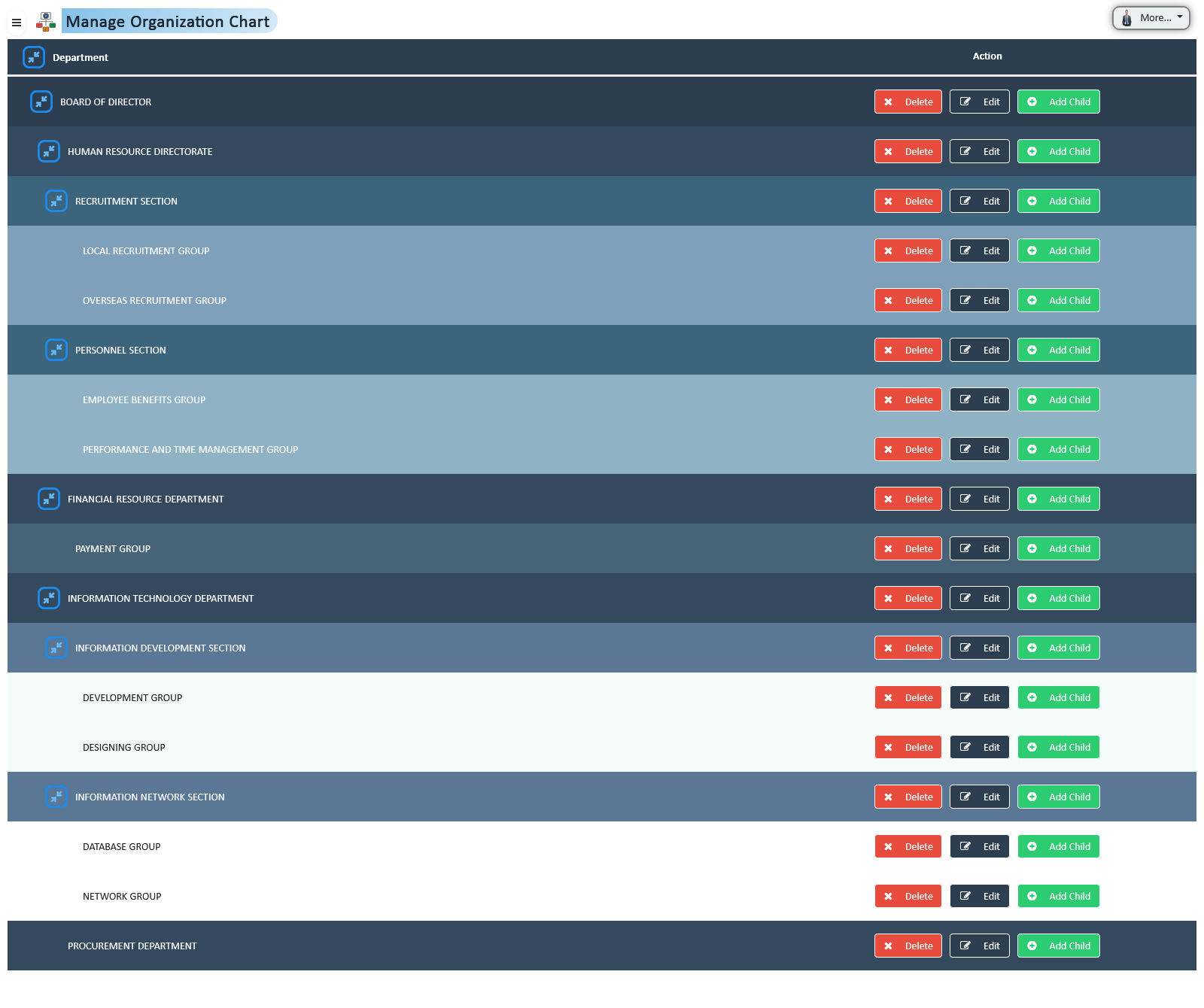Open the hamburger menu icon
This screenshot has width=1204, height=1008.
pos(17,23)
